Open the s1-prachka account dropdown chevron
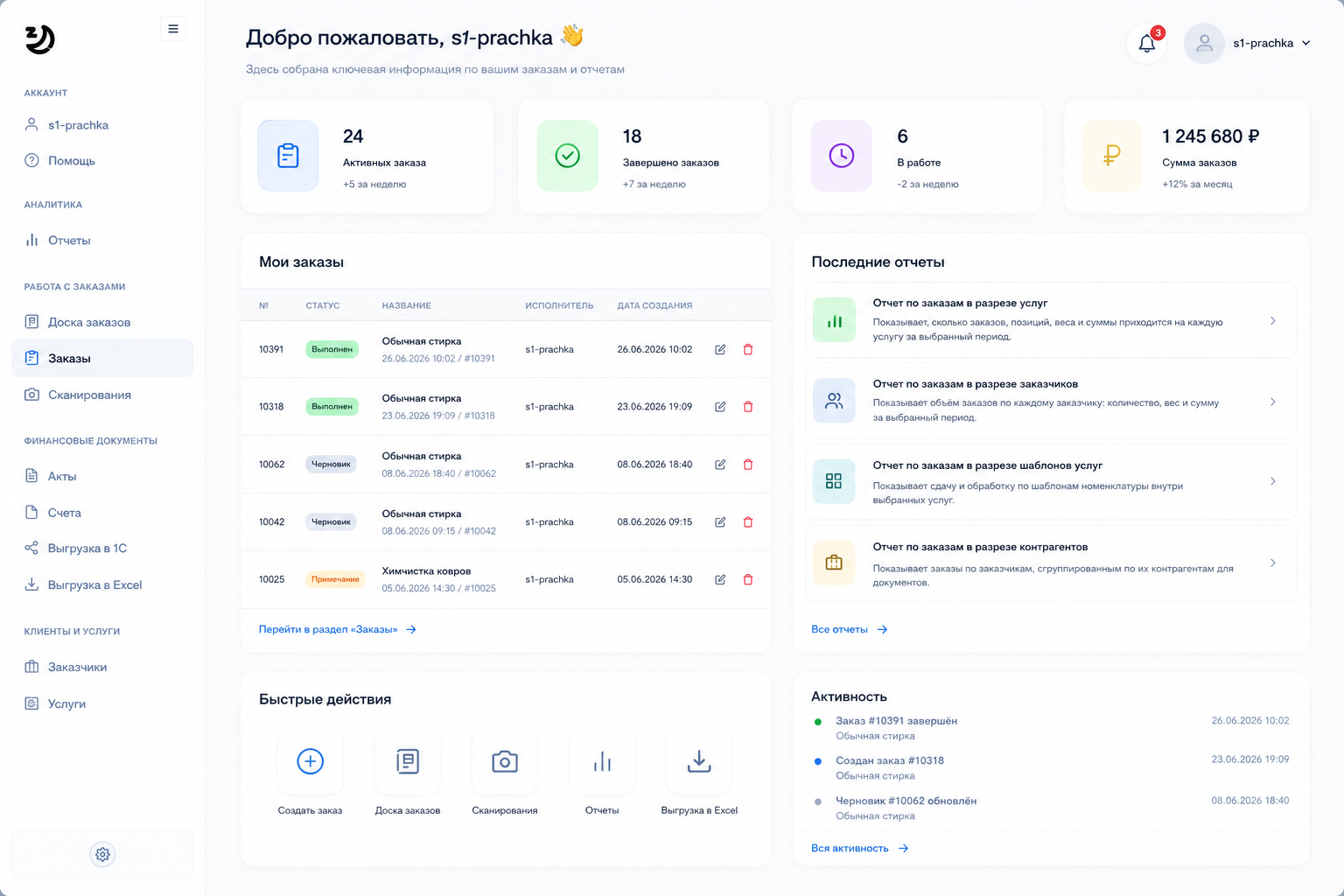This screenshot has height=896, width=1344. pyautogui.click(x=1305, y=43)
